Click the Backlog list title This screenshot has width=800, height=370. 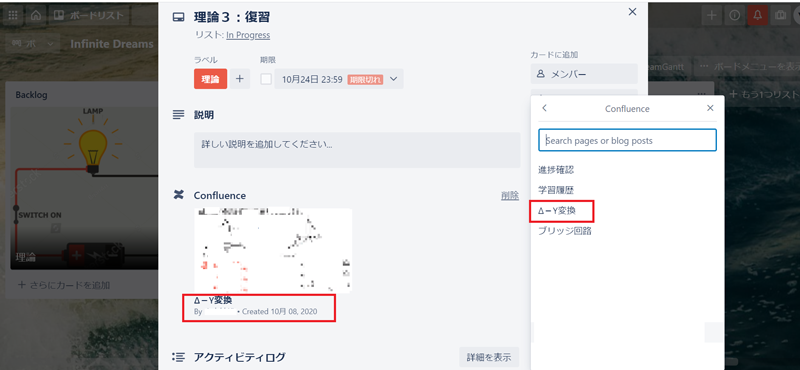click(x=31, y=95)
